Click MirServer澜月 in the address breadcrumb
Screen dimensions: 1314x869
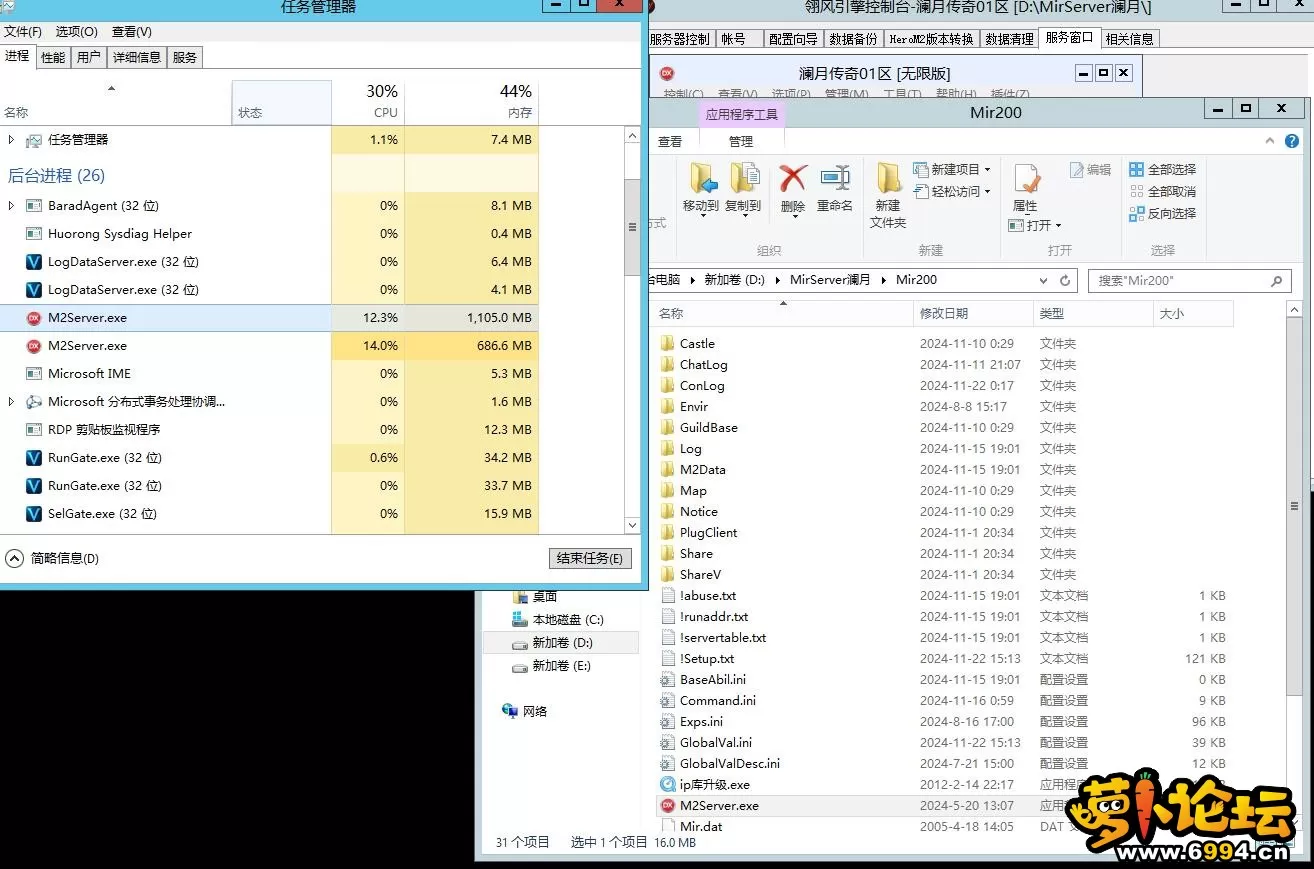pos(830,280)
